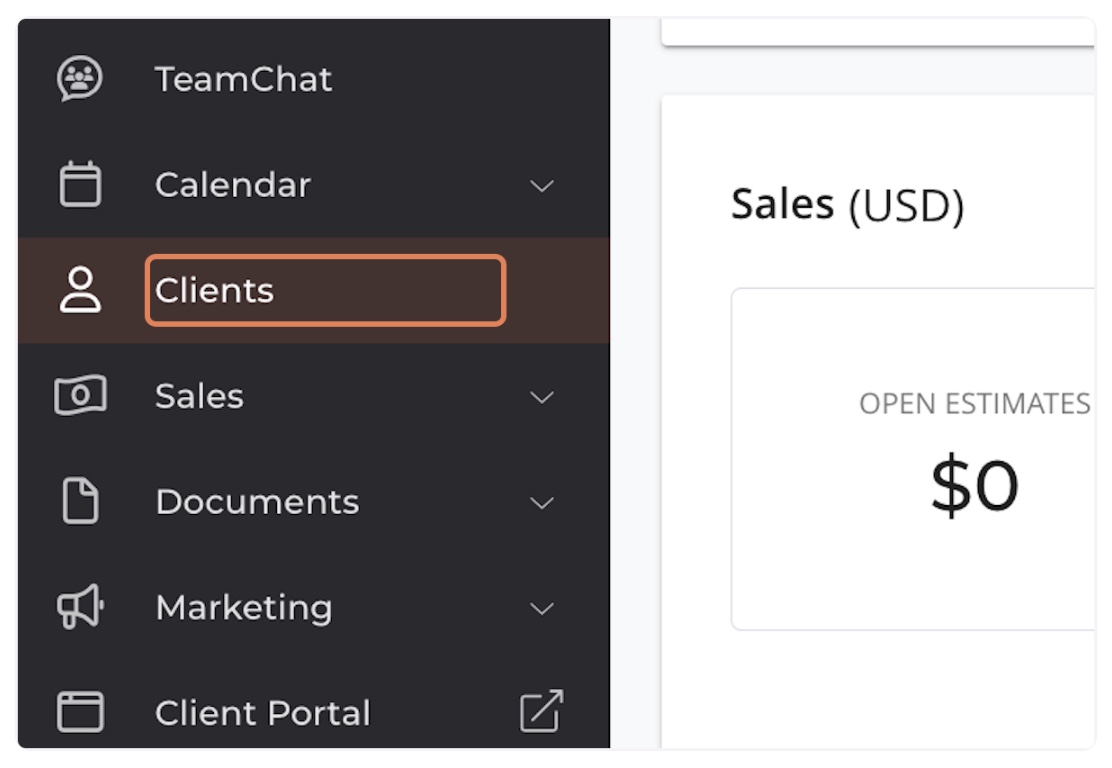Screen dimensions: 1112x768
Task: Click the TeamChat speech bubble icon
Action: (79, 78)
